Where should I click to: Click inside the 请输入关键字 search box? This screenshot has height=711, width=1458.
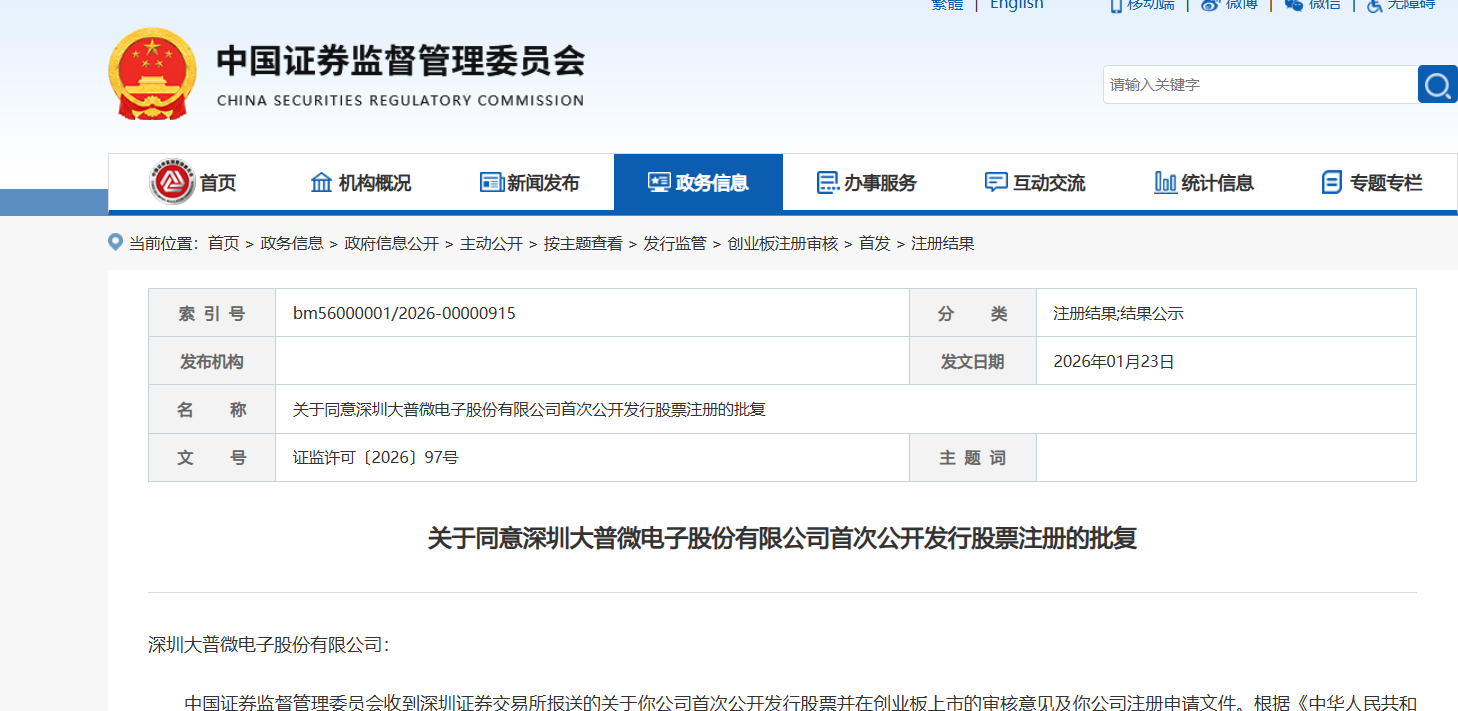click(x=1260, y=84)
